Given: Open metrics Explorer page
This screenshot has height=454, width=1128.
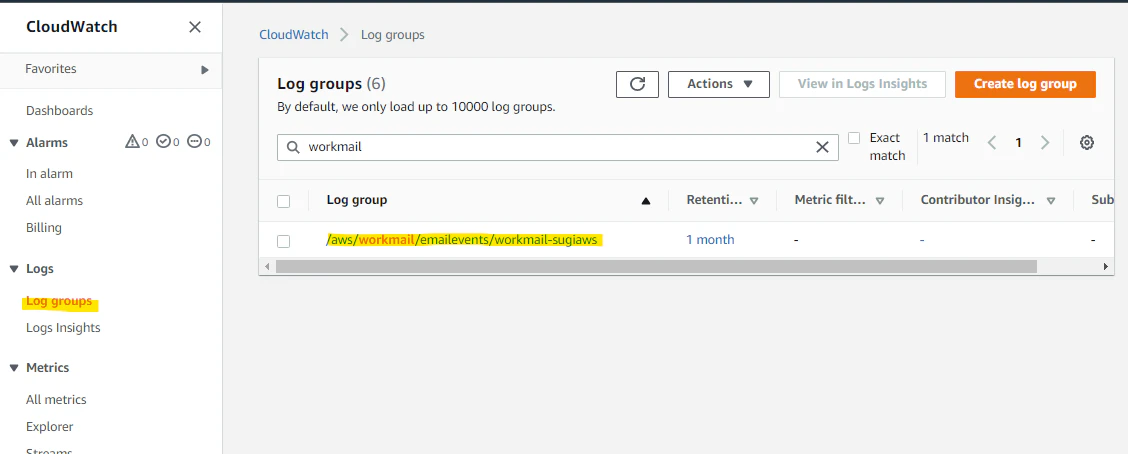Looking at the screenshot, I should click(x=50, y=427).
